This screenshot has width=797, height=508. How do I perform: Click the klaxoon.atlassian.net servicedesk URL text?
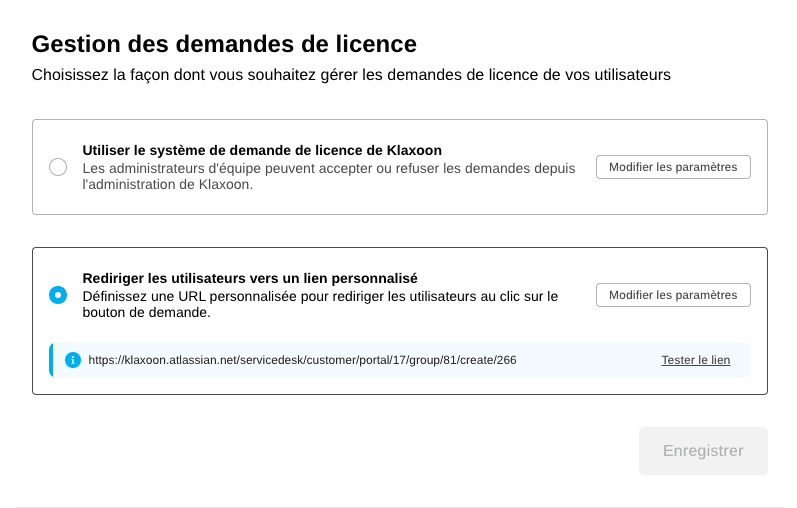(x=302, y=360)
